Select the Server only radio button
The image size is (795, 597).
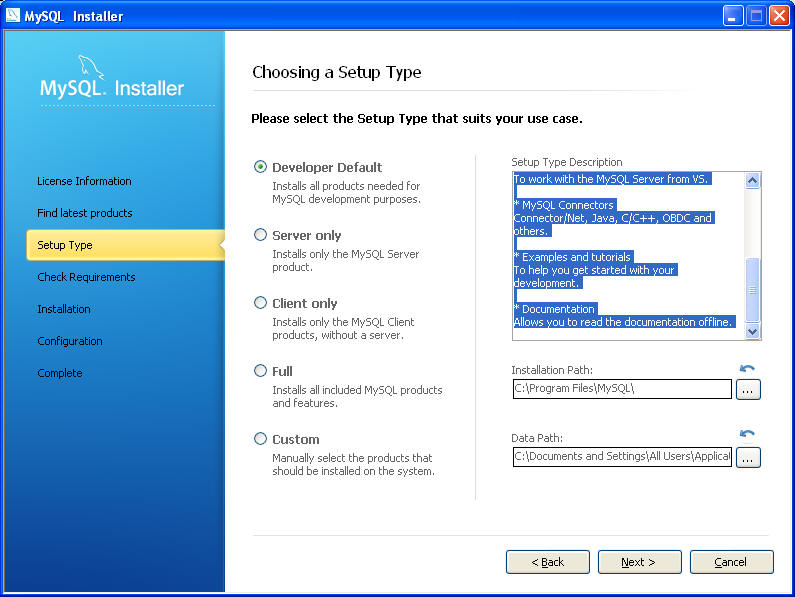[260, 235]
